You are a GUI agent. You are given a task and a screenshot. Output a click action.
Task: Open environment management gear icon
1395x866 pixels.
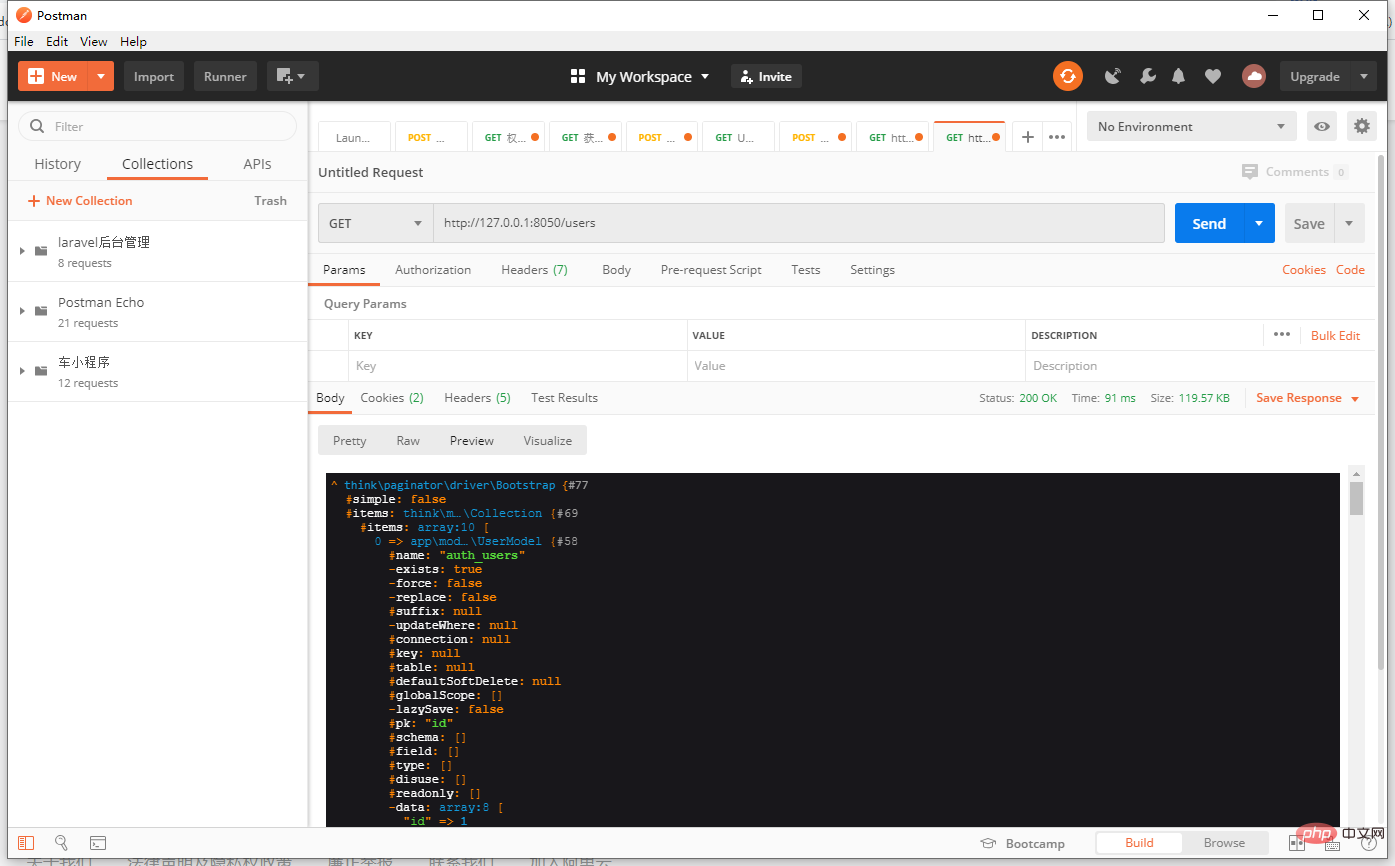tap(1361, 126)
